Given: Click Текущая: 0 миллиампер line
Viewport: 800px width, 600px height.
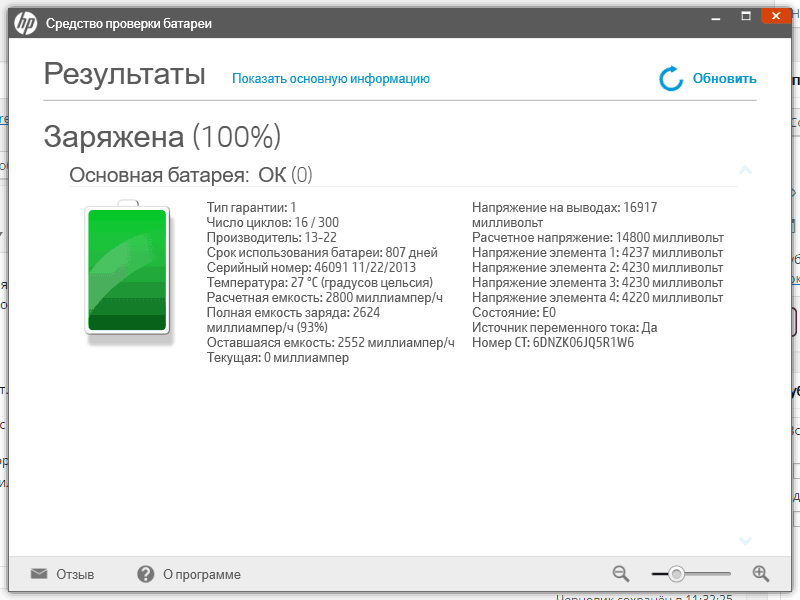Looking at the screenshot, I should coord(278,358).
